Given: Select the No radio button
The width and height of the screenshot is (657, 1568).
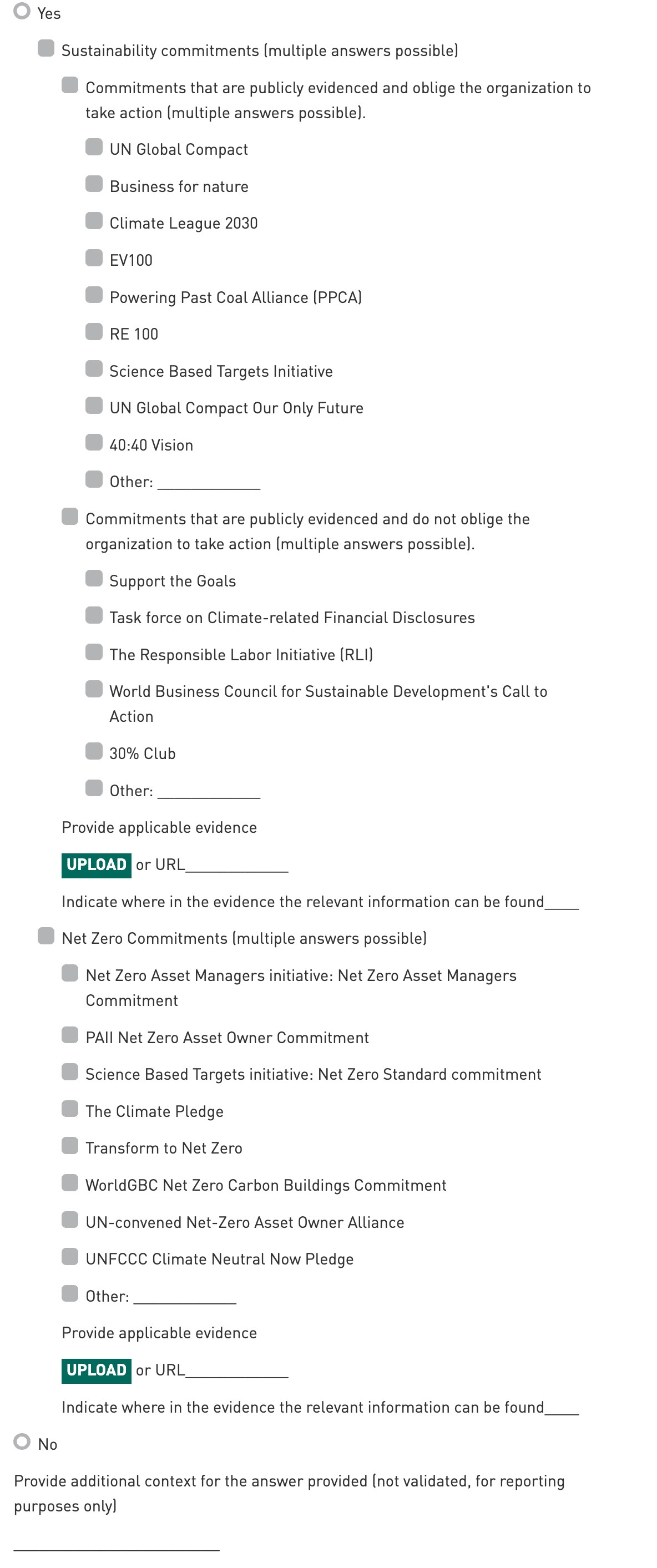Looking at the screenshot, I should coord(22,1441).
